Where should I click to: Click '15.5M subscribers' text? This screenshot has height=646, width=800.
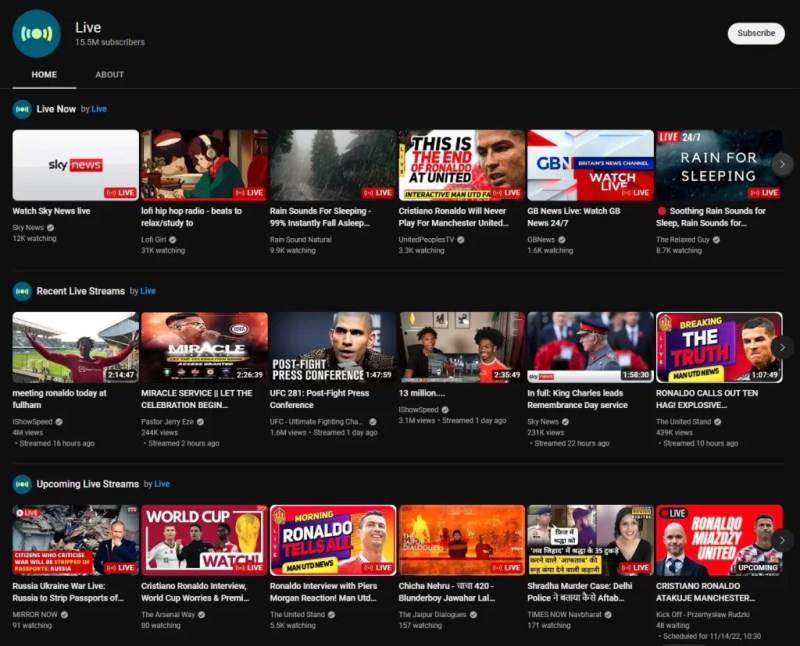110,42
